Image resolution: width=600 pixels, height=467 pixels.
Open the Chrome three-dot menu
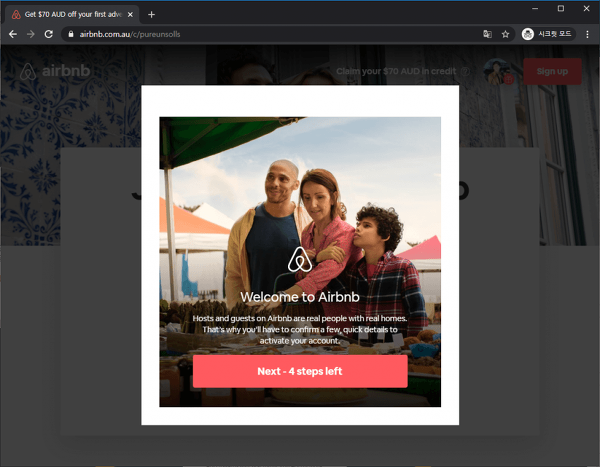point(587,34)
